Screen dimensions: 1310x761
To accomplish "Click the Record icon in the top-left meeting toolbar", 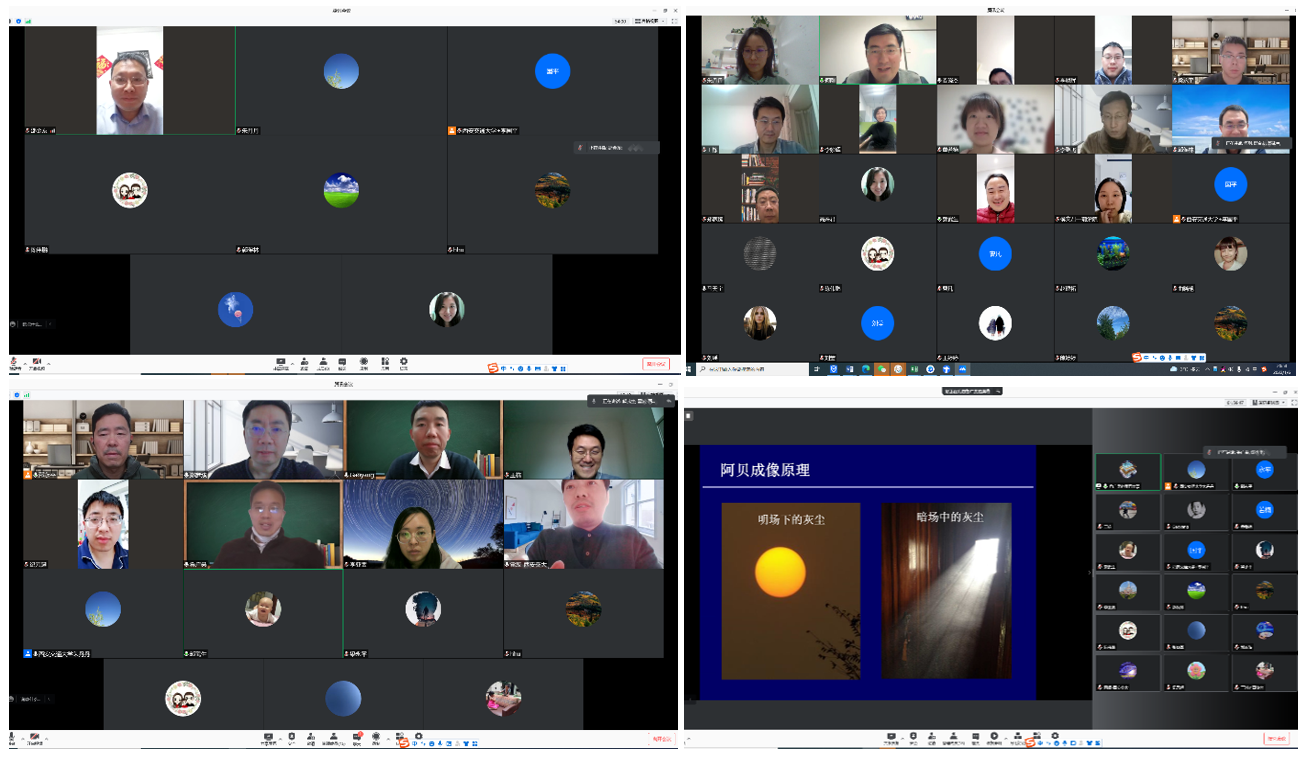I will coord(364,362).
